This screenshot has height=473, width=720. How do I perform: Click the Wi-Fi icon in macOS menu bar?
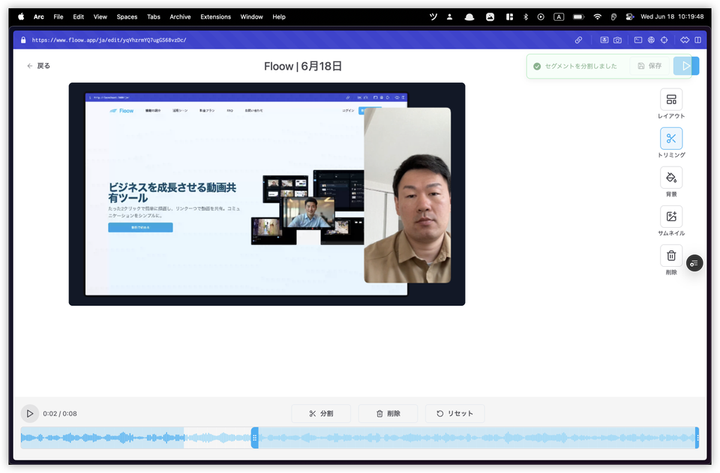[x=597, y=17]
